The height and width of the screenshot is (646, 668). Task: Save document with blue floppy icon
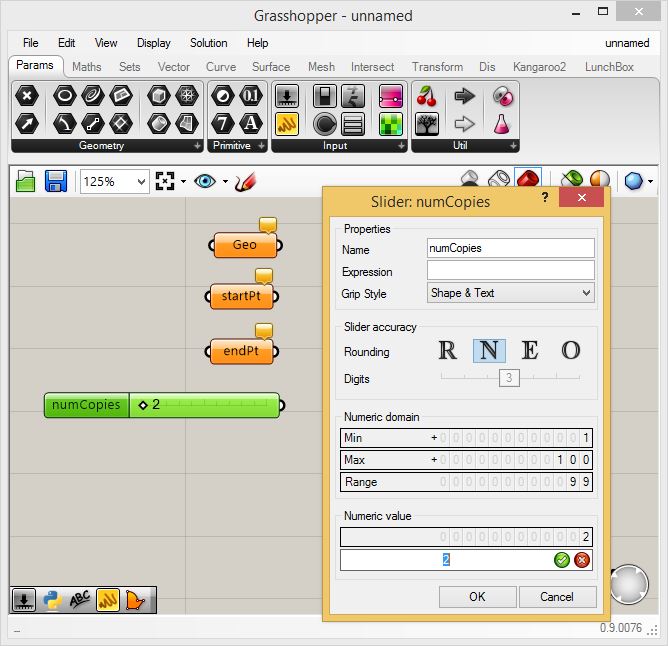(x=56, y=182)
